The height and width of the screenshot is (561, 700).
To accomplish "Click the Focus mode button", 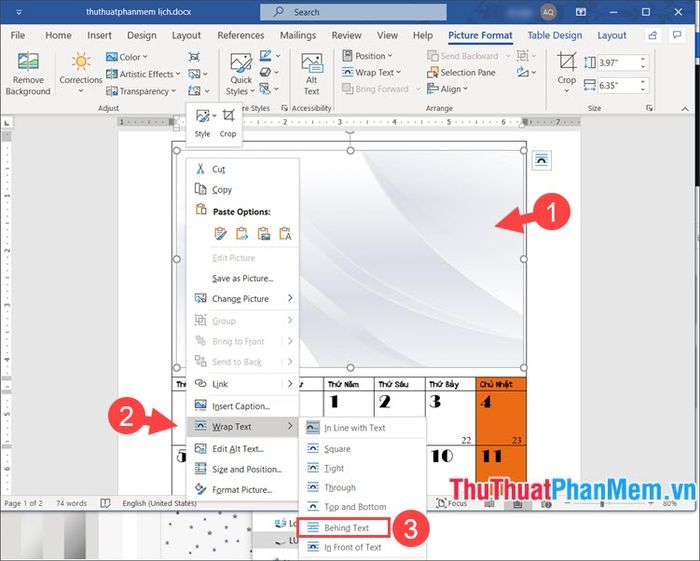I will point(451,503).
